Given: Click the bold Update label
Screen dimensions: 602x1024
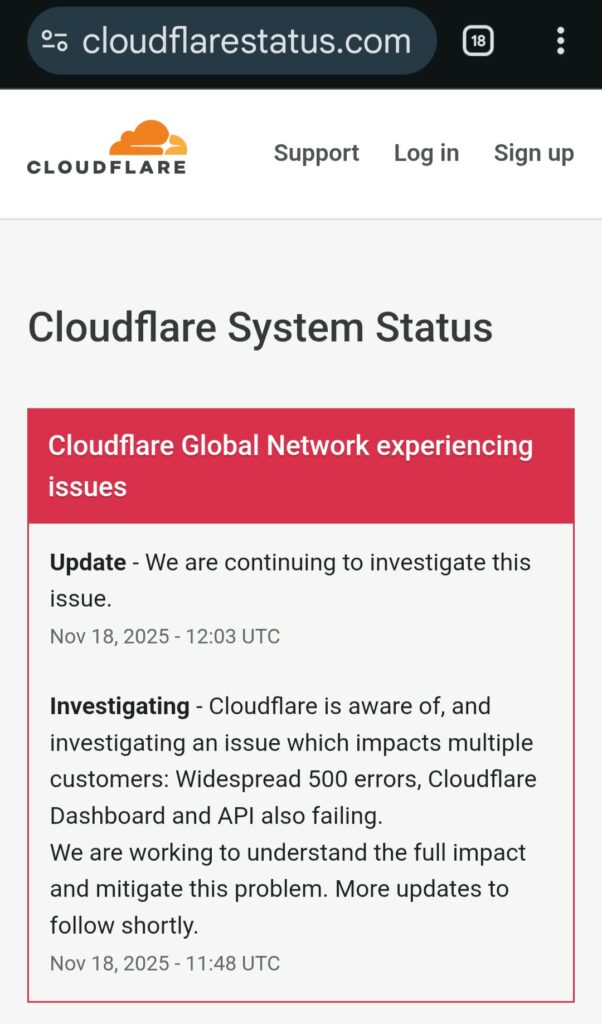Looking at the screenshot, I should (88, 562).
